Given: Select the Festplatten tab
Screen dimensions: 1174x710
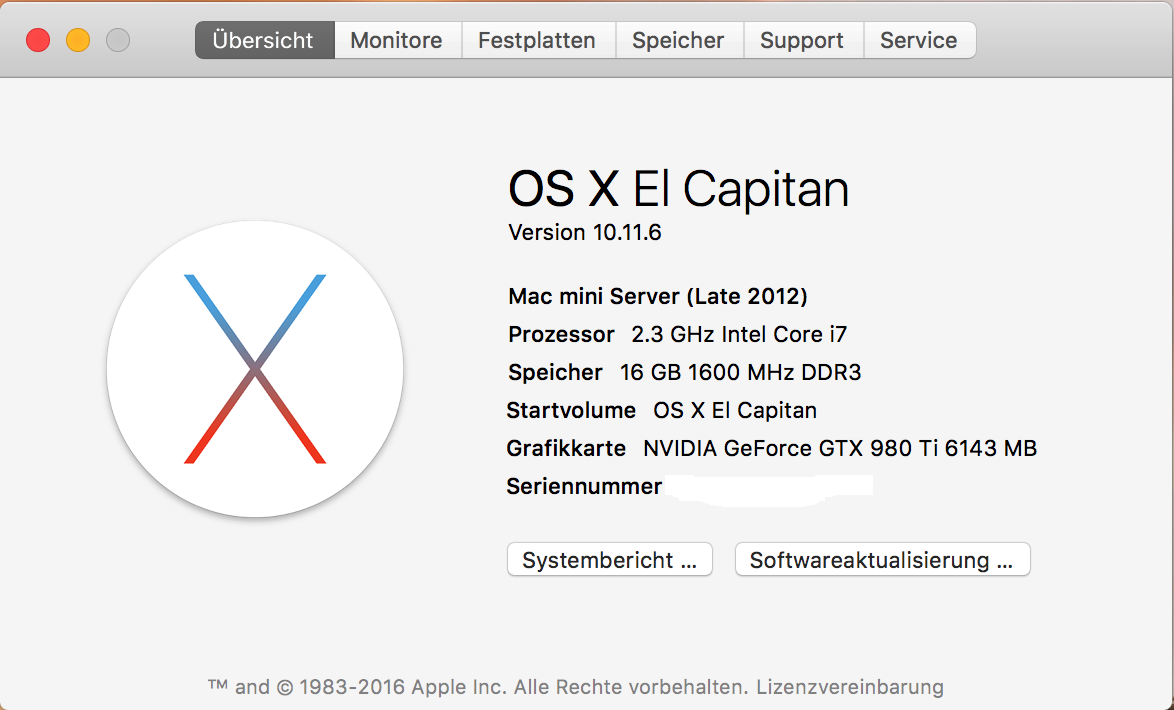Looking at the screenshot, I should click(x=537, y=41).
